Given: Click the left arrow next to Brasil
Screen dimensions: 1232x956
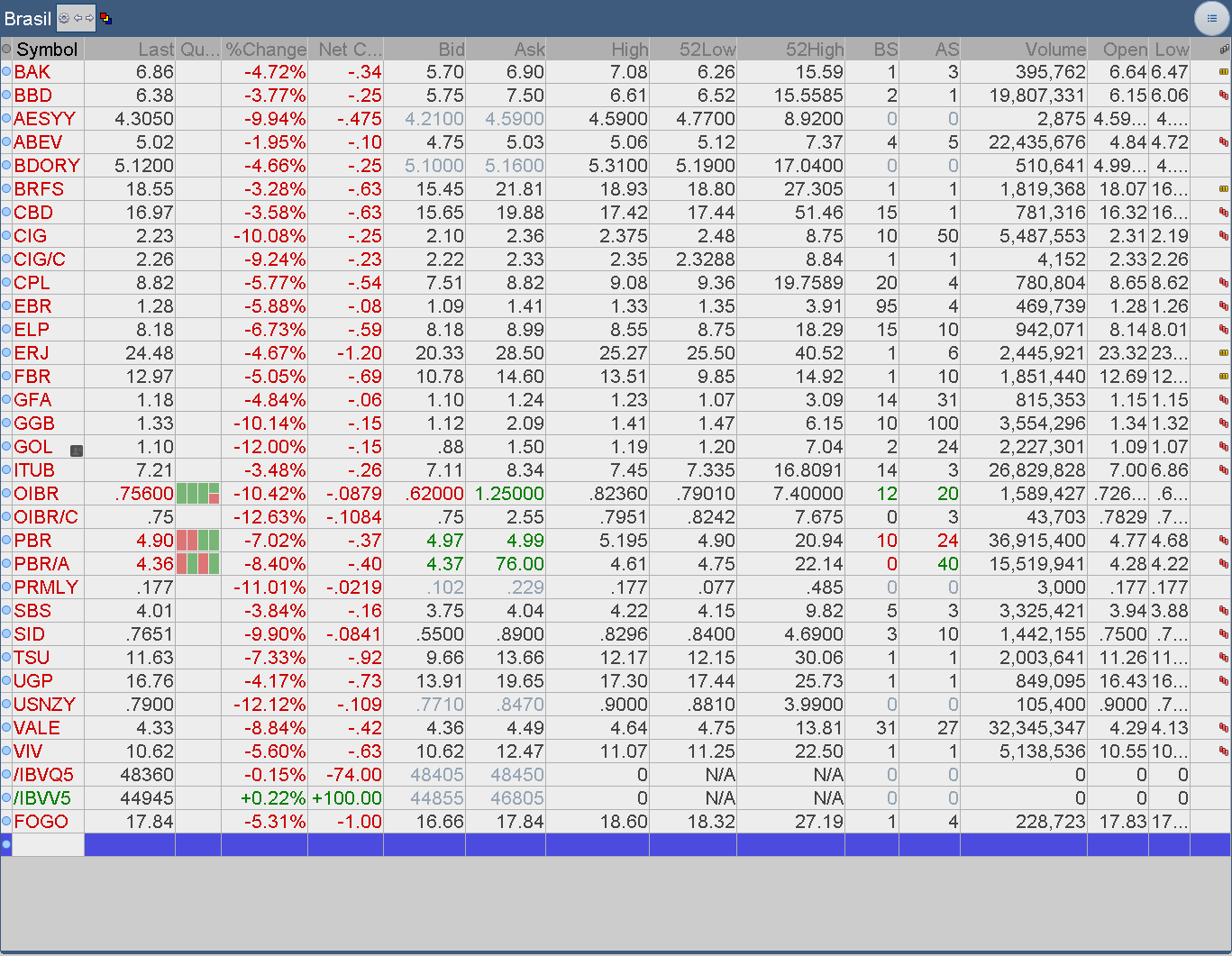Looking at the screenshot, I should (78, 18).
